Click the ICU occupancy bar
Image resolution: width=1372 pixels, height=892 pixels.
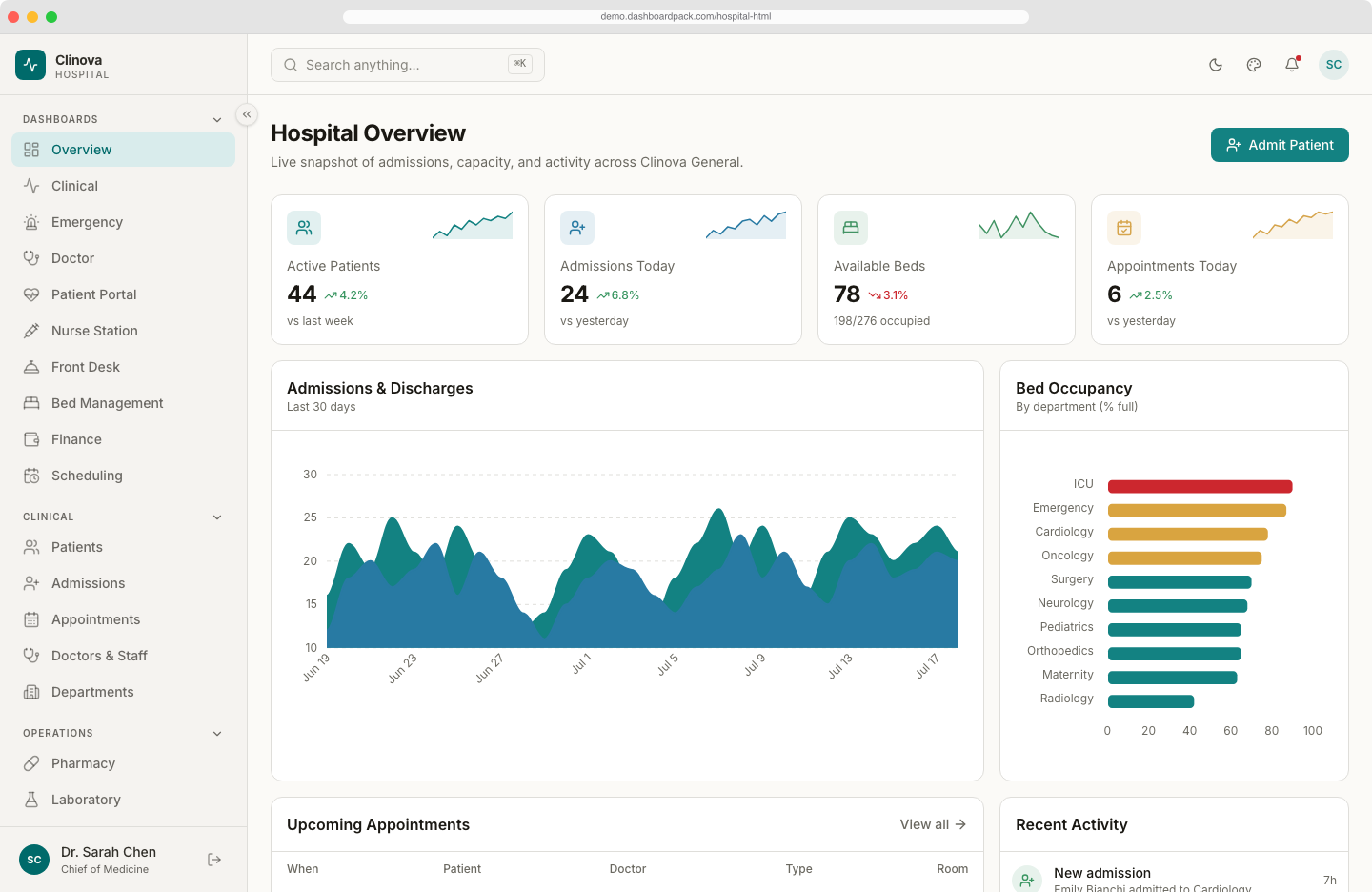pos(1200,487)
